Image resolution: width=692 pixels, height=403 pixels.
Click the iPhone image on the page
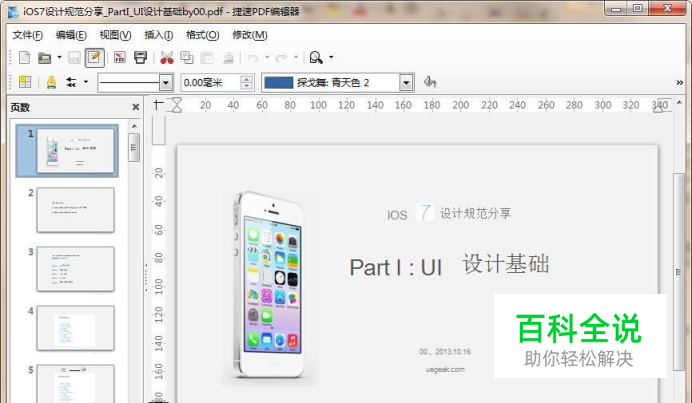click(270, 286)
